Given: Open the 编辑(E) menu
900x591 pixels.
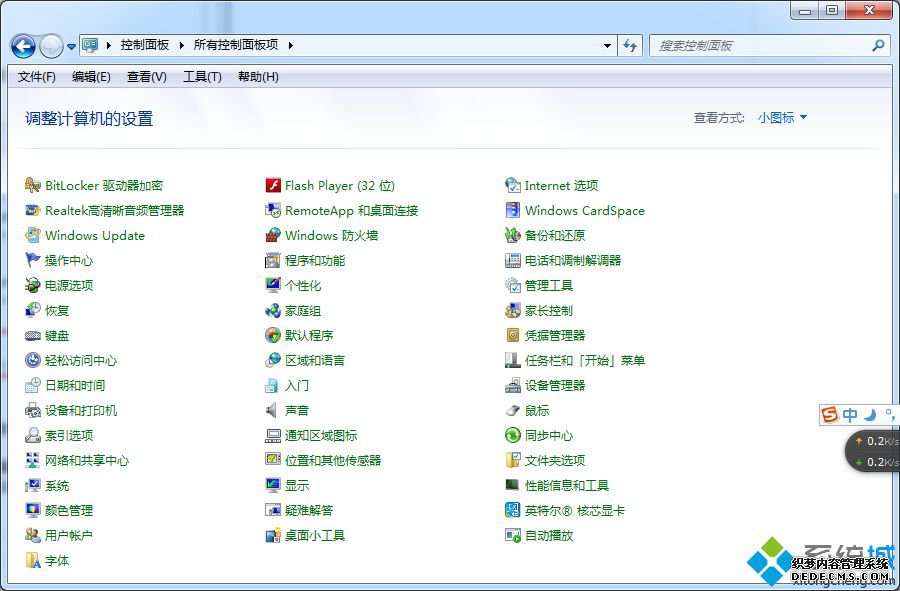Looking at the screenshot, I should click(x=91, y=77).
